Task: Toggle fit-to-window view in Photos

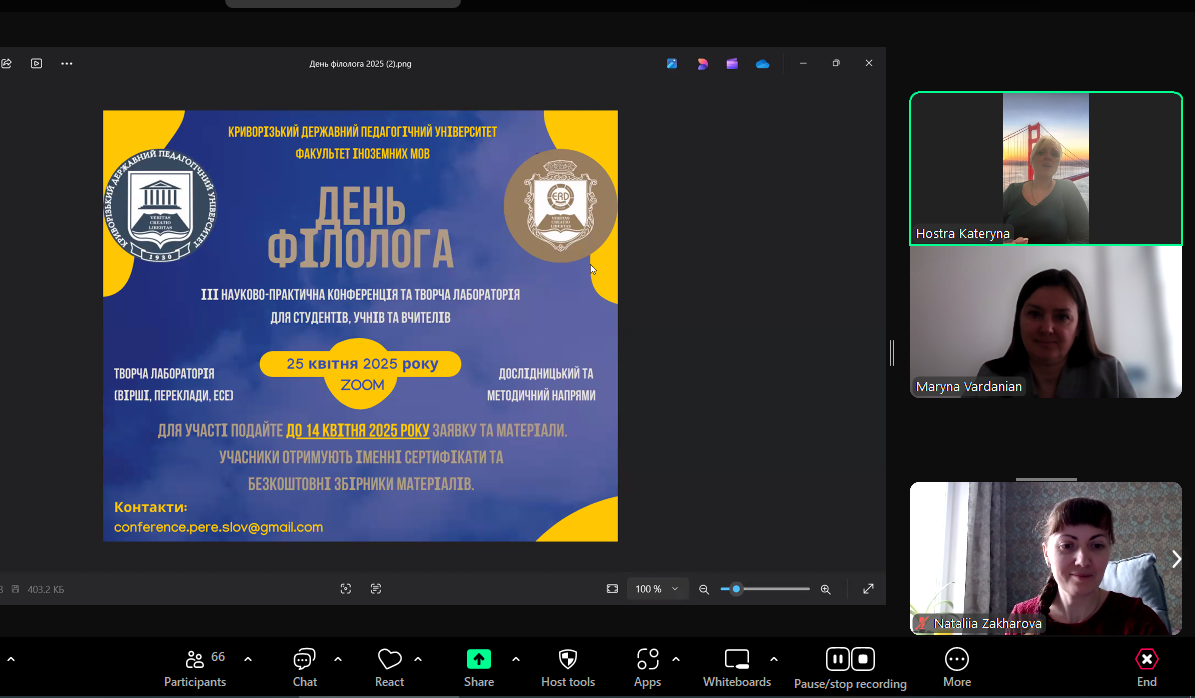Action: [612, 589]
